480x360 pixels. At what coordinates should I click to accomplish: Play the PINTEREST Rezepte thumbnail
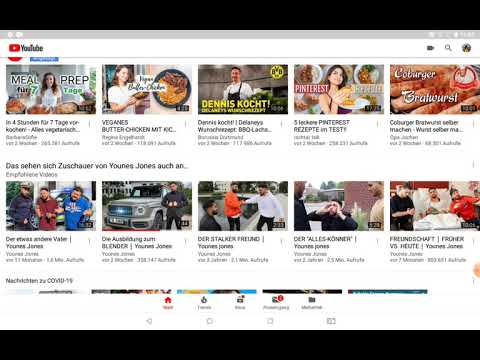pos(339,89)
